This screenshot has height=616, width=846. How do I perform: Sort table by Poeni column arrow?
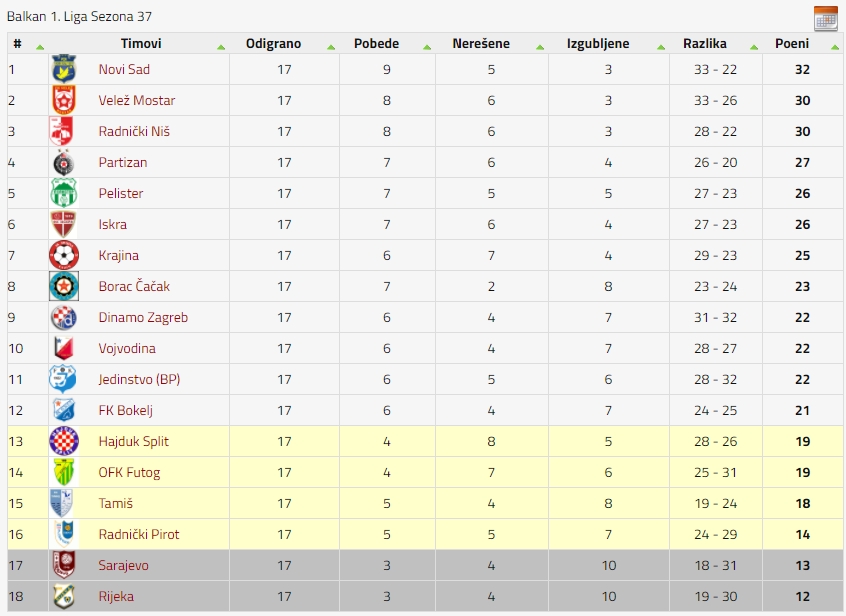point(835,47)
